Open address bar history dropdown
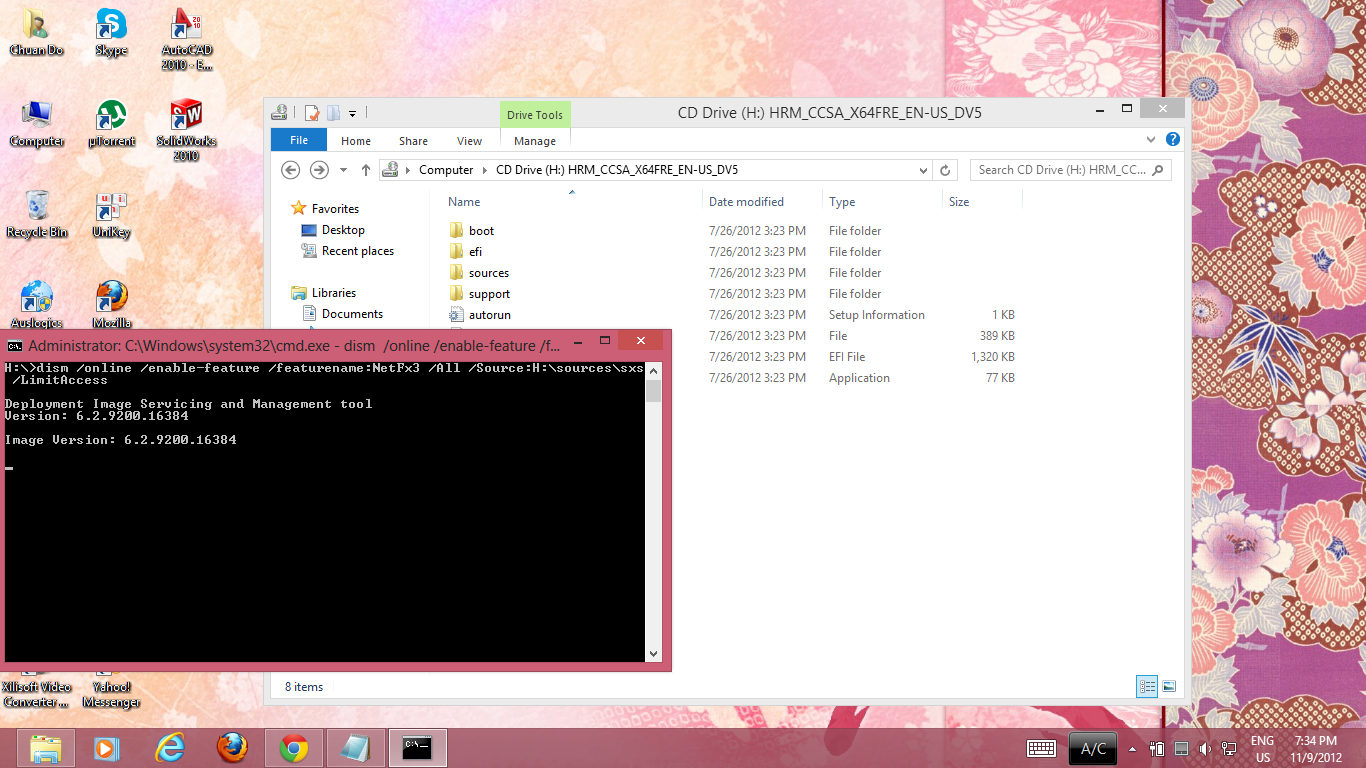This screenshot has width=1366, height=768. click(x=923, y=170)
